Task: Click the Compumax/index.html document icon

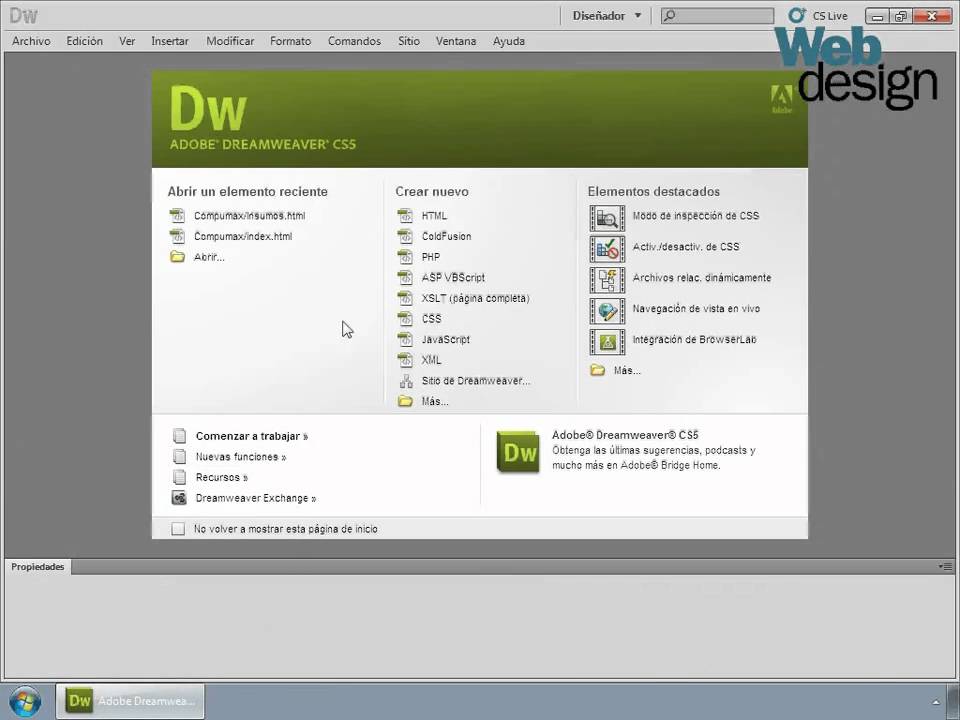Action: click(x=177, y=236)
